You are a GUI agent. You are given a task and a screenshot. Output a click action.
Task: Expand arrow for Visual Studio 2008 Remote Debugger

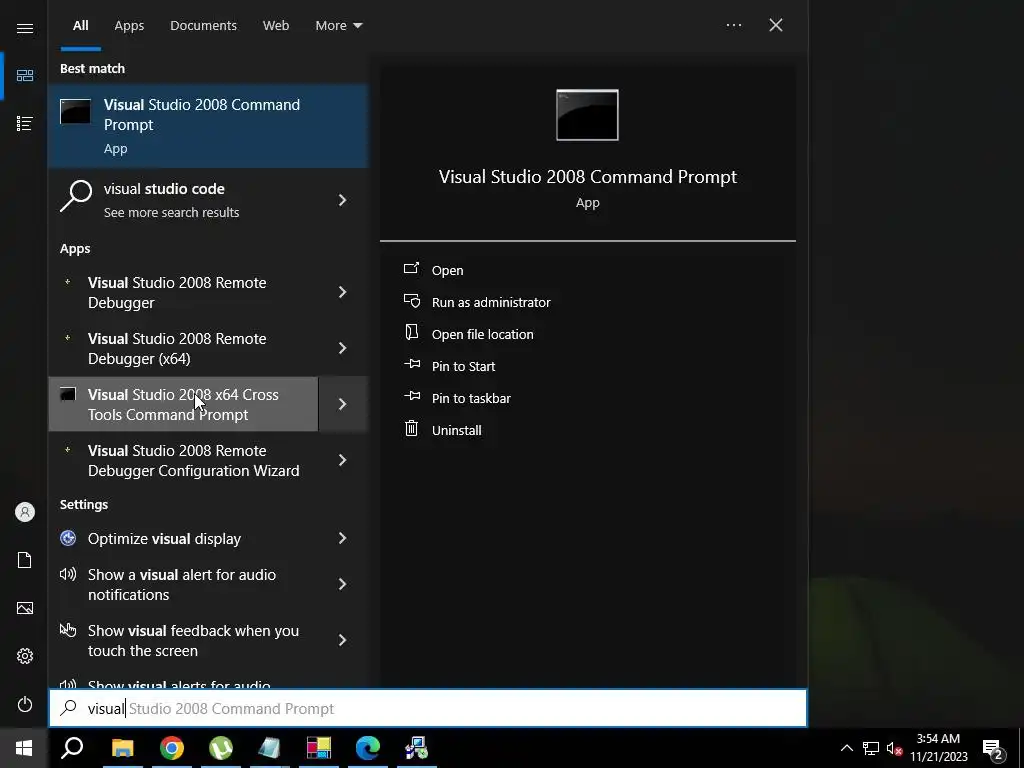point(342,293)
